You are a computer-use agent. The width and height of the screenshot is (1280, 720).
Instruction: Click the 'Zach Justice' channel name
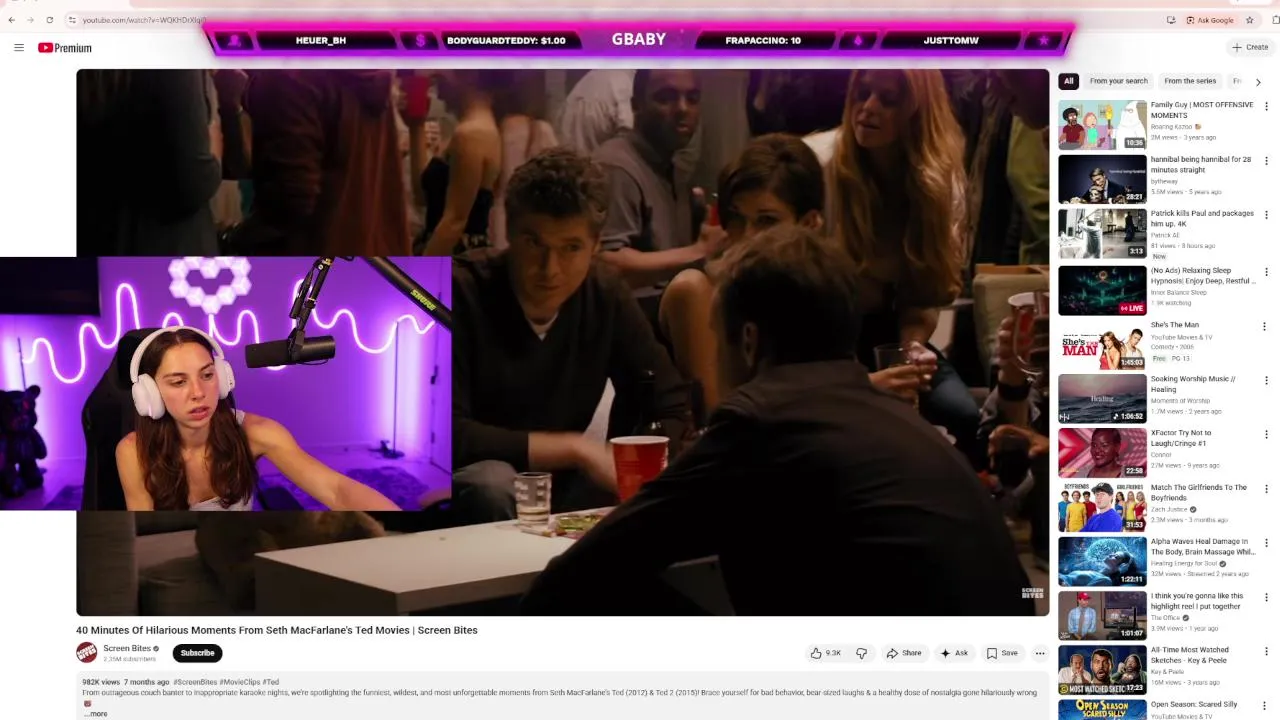(x=1169, y=510)
